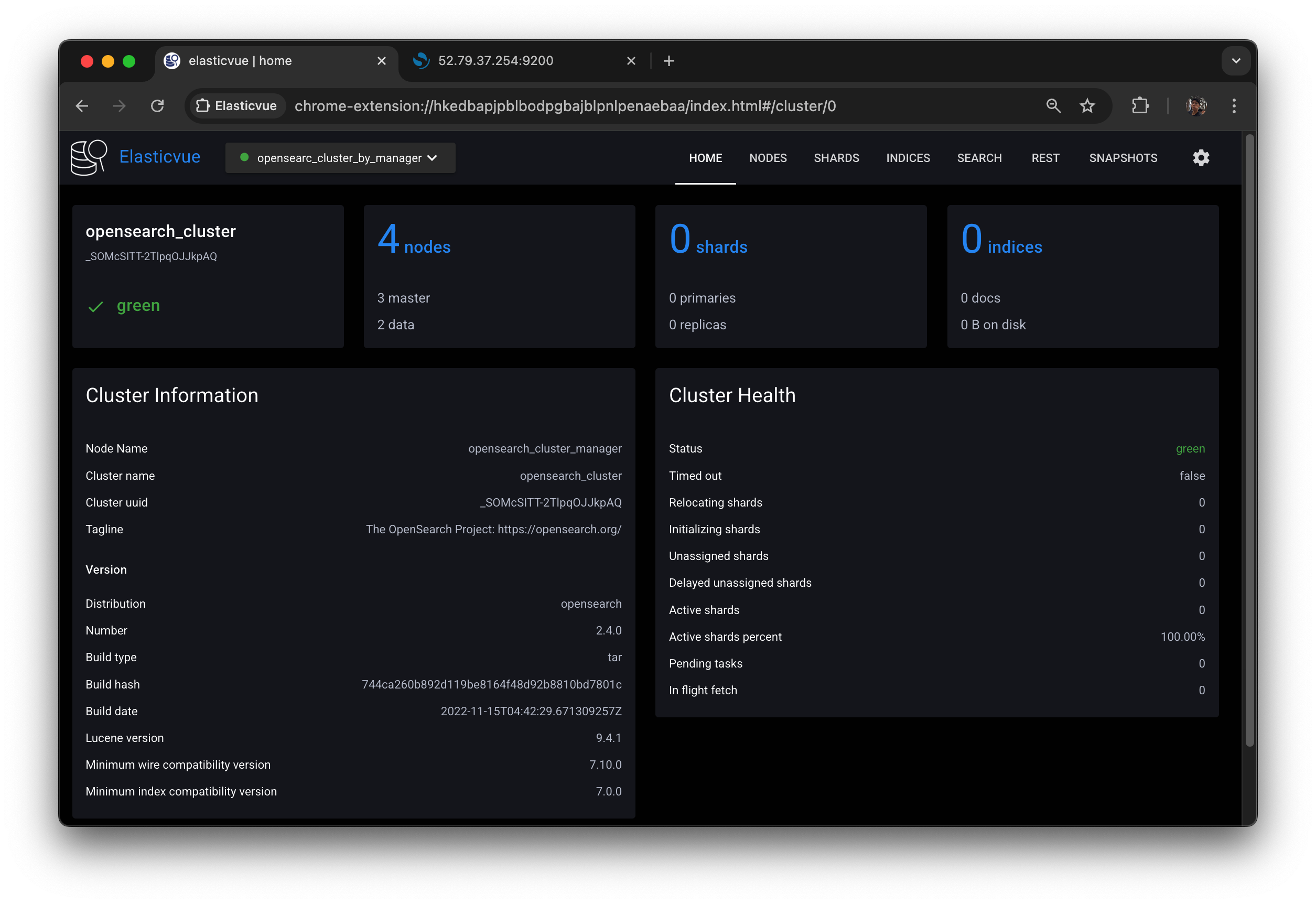The height and width of the screenshot is (904, 1316).
Task: Open the Chrome three-dot menu
Action: (1234, 106)
